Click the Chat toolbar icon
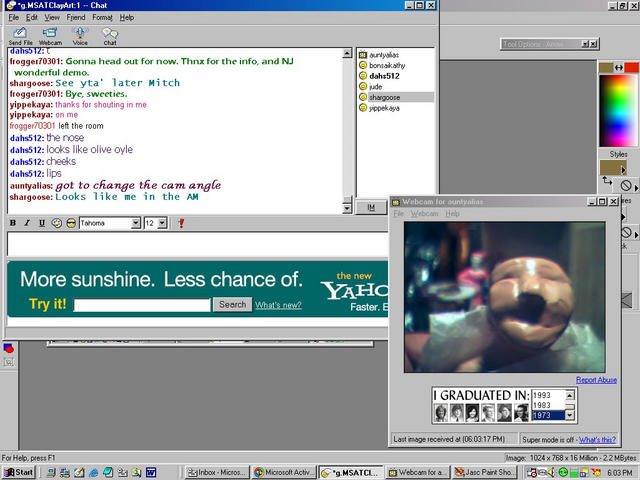Screen dimensions: 640x480 tap(110, 36)
